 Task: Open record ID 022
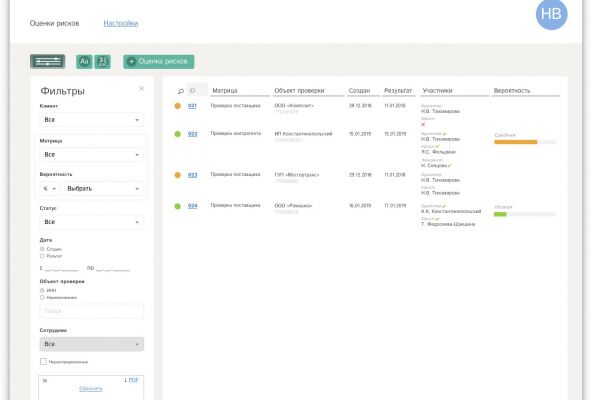coord(192,134)
